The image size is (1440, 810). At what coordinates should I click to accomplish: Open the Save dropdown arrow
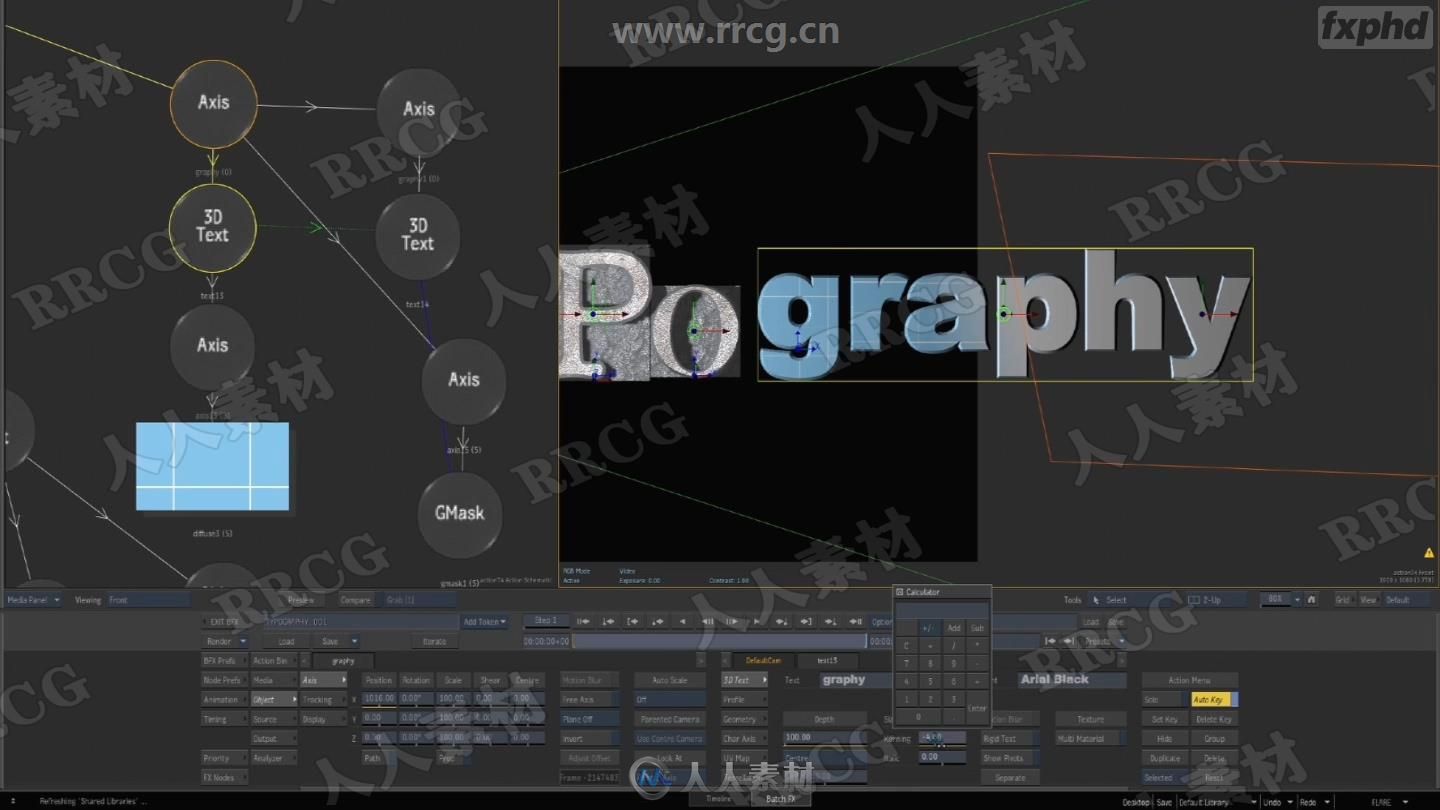(353, 641)
